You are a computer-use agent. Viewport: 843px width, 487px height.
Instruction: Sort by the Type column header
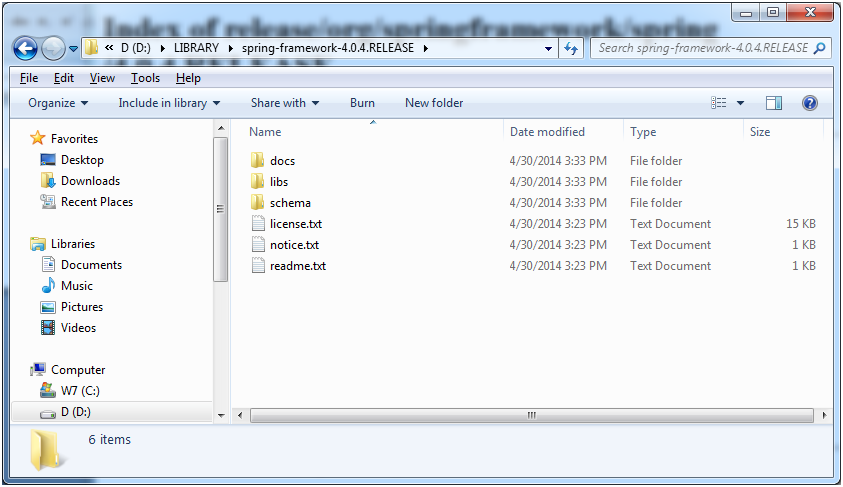tap(643, 132)
